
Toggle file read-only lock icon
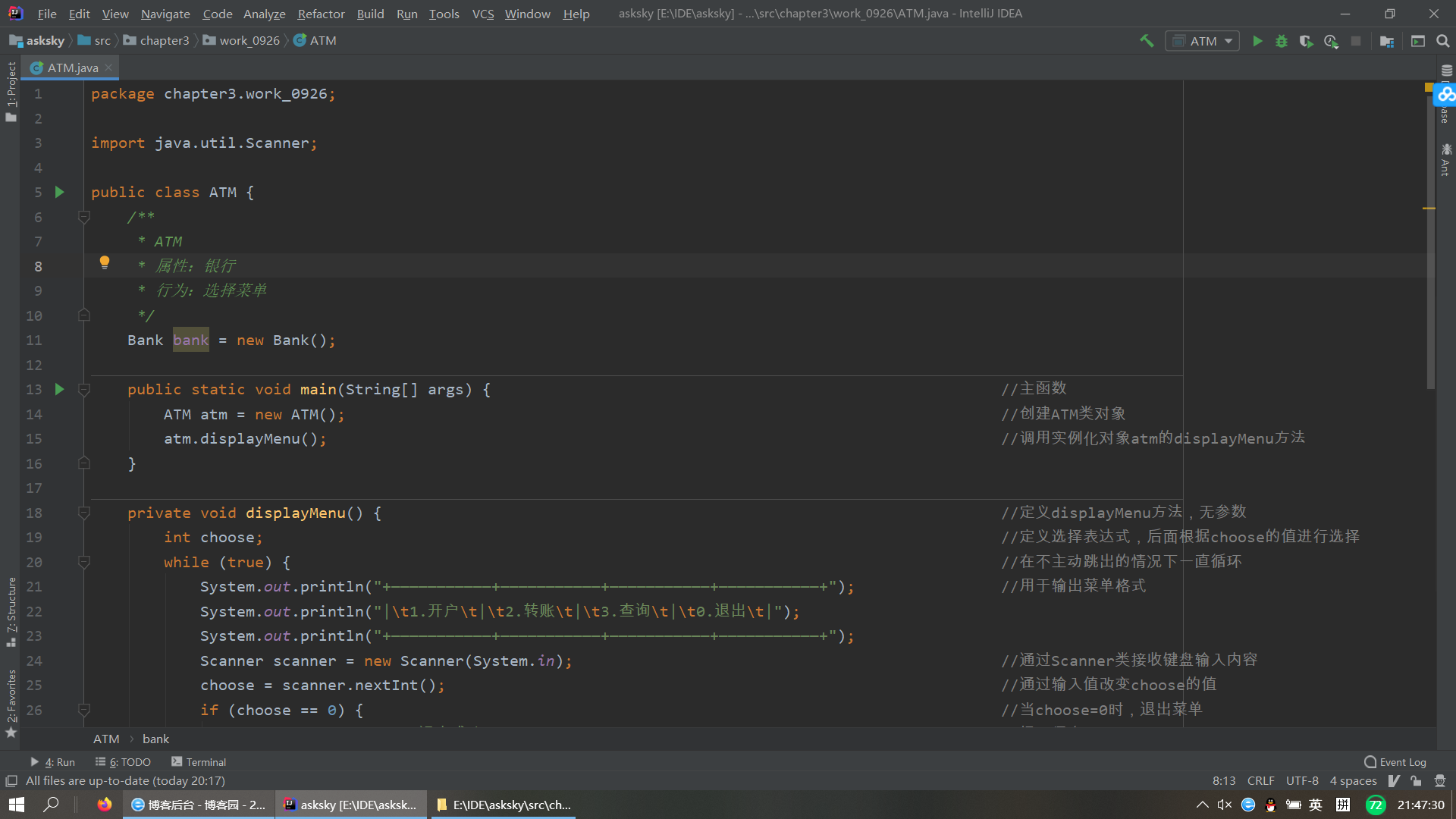[x=1416, y=781]
